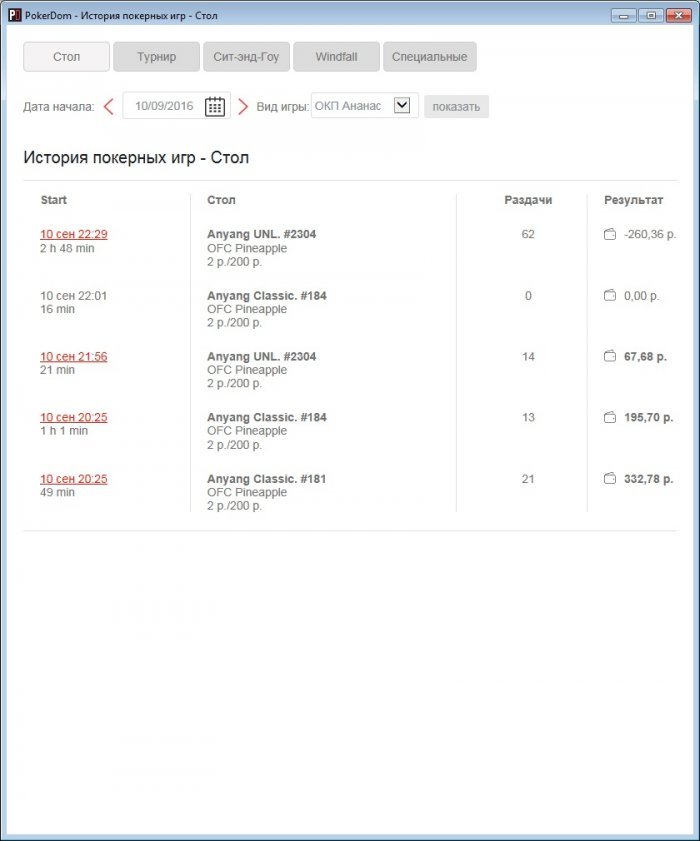Click result value 195,70 р.

tap(649, 417)
